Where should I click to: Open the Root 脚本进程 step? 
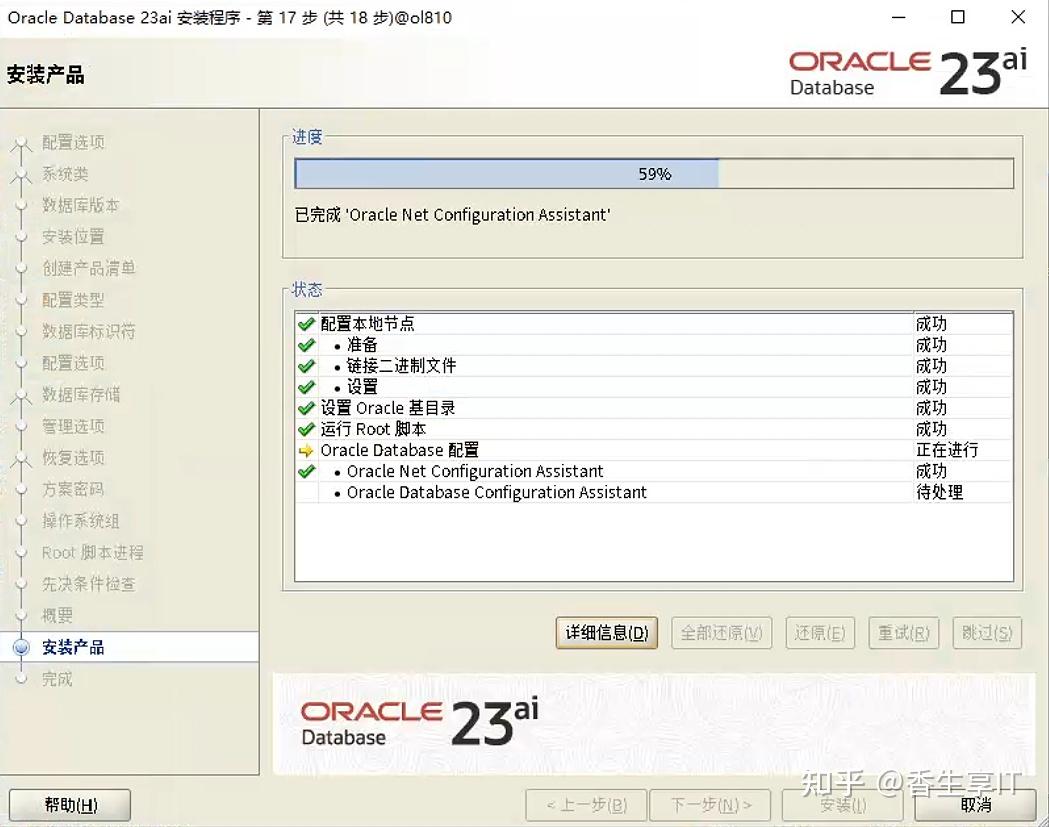pos(22,553)
